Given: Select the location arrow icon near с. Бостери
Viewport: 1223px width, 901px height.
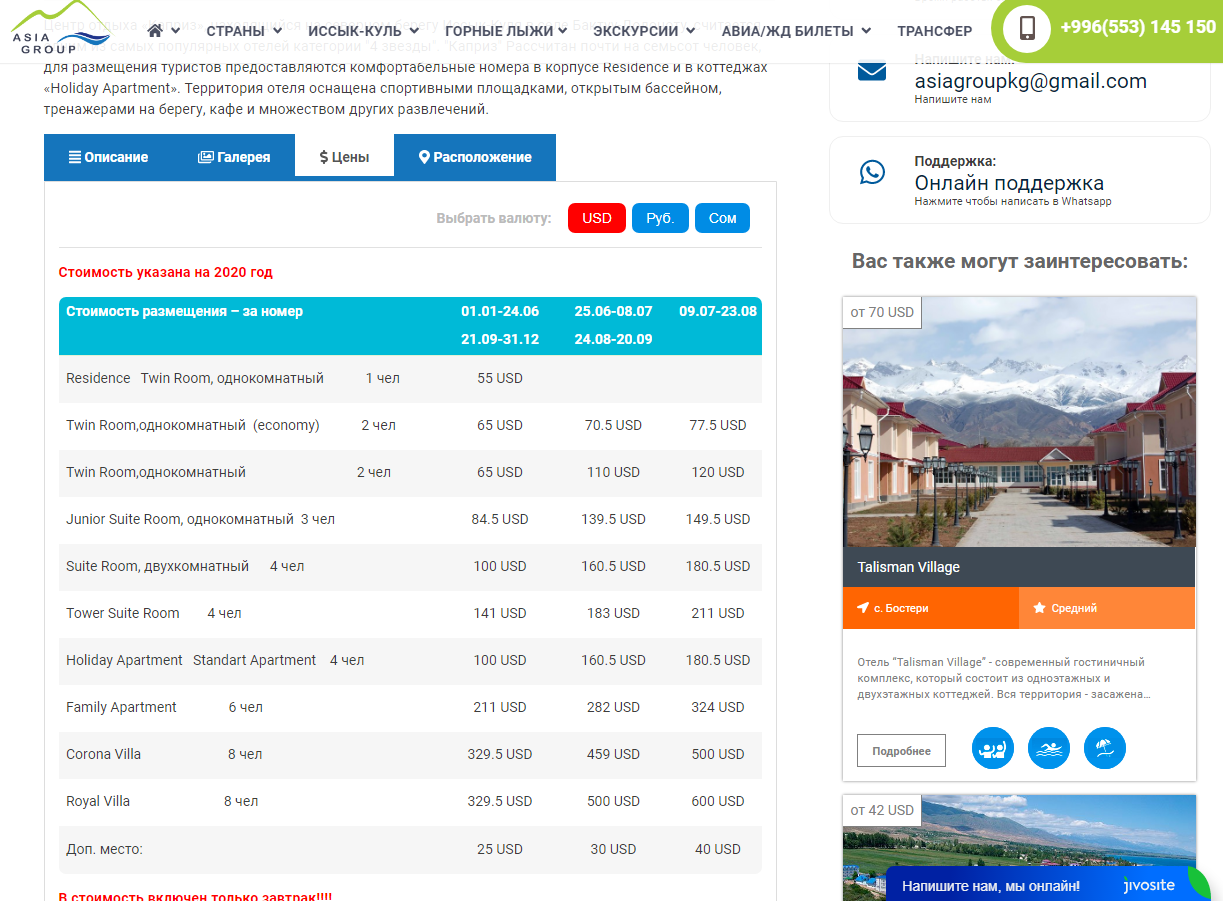Looking at the screenshot, I should tap(863, 608).
